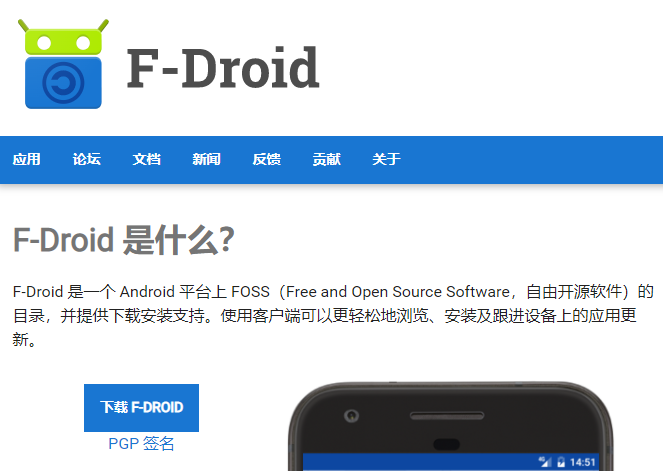
Task: Open the PGP 签名 link
Action: pyautogui.click(x=141, y=444)
